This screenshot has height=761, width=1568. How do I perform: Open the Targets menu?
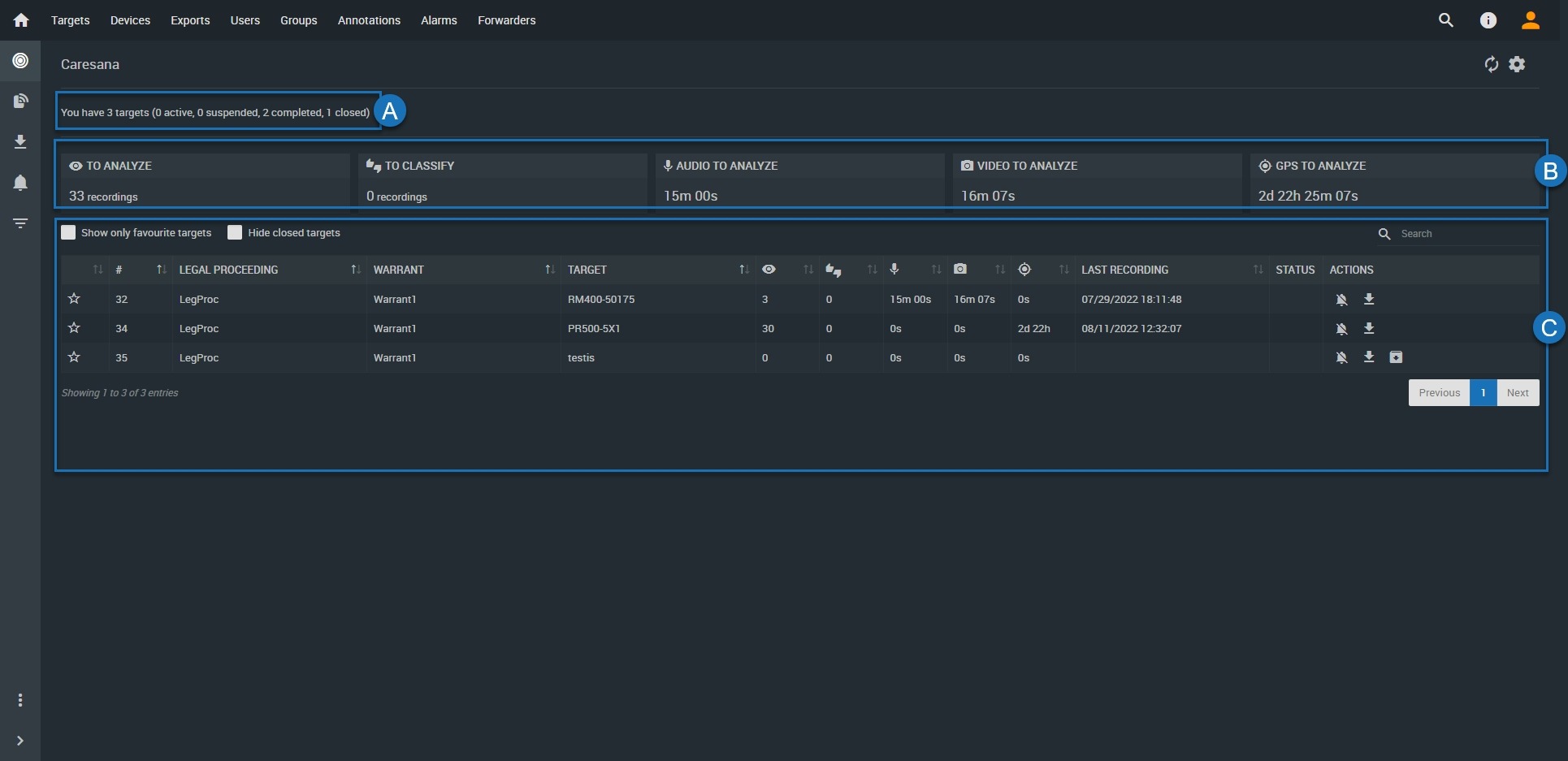71,20
